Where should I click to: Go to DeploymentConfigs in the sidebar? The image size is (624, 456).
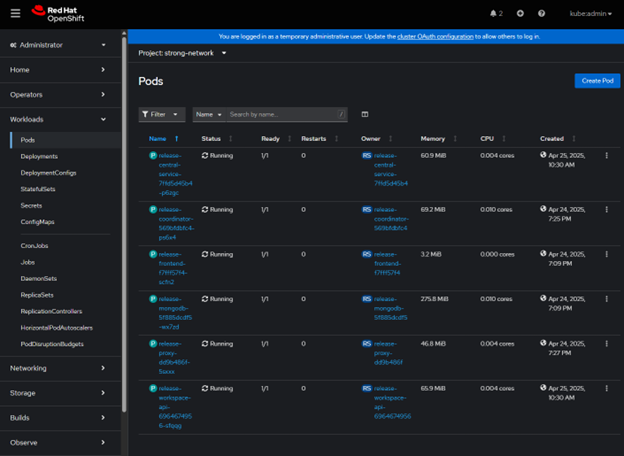coord(48,173)
